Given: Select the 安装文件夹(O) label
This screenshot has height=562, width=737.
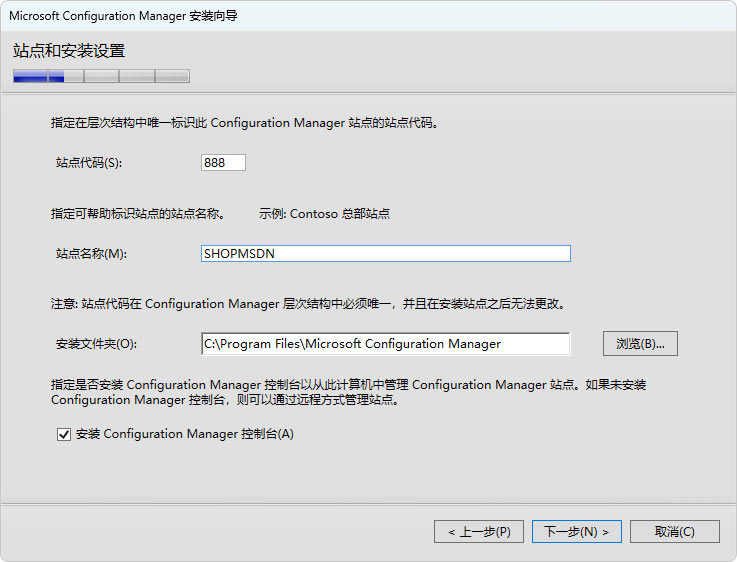Looking at the screenshot, I should (96, 344).
